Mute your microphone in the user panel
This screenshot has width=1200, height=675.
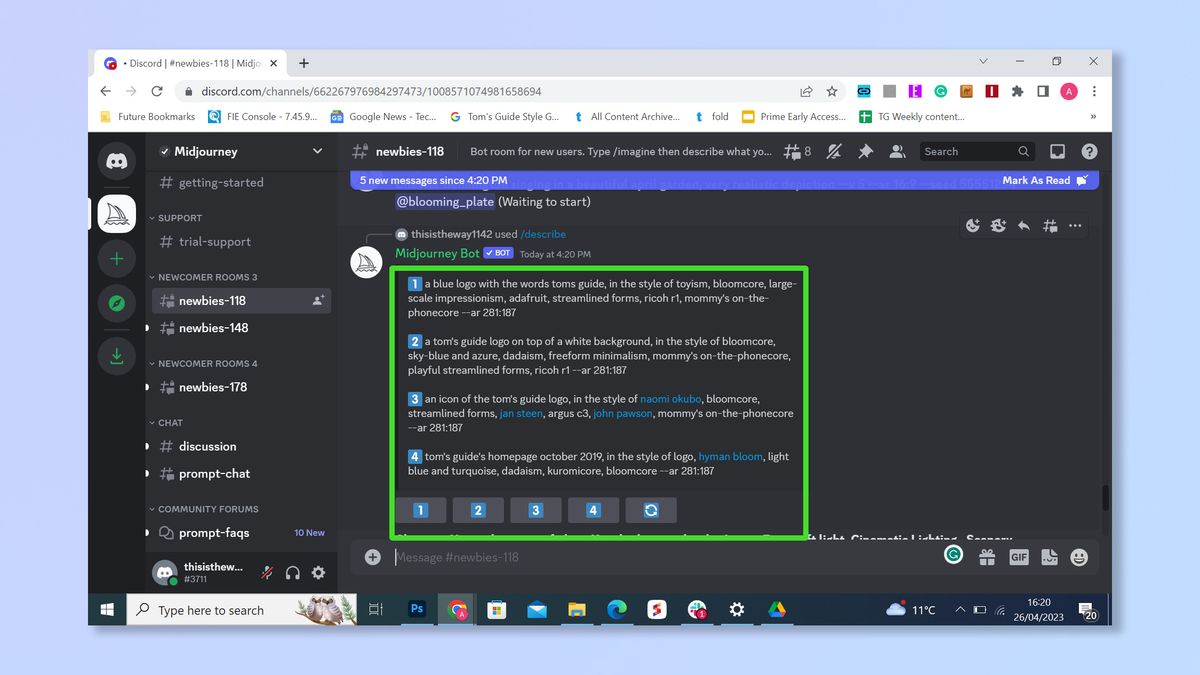[266, 572]
